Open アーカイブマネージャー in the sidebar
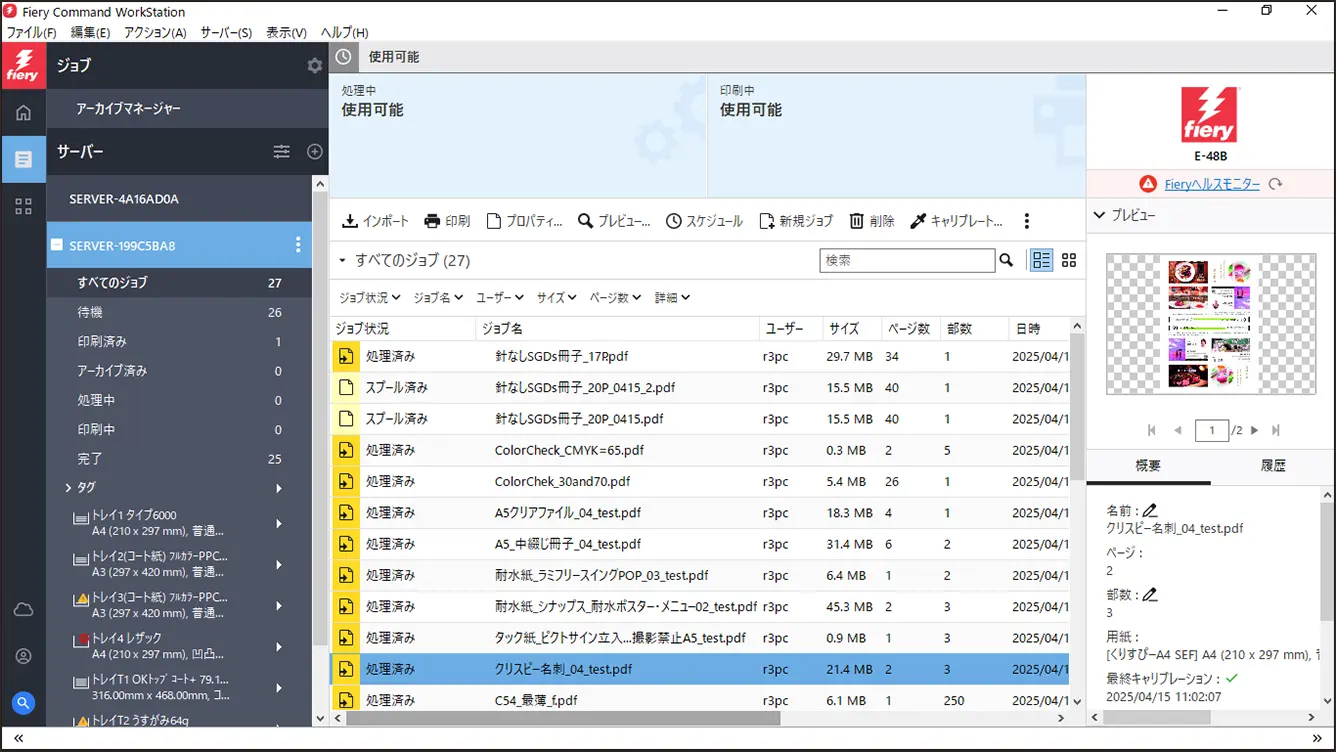This screenshot has width=1336, height=752. pos(129,108)
